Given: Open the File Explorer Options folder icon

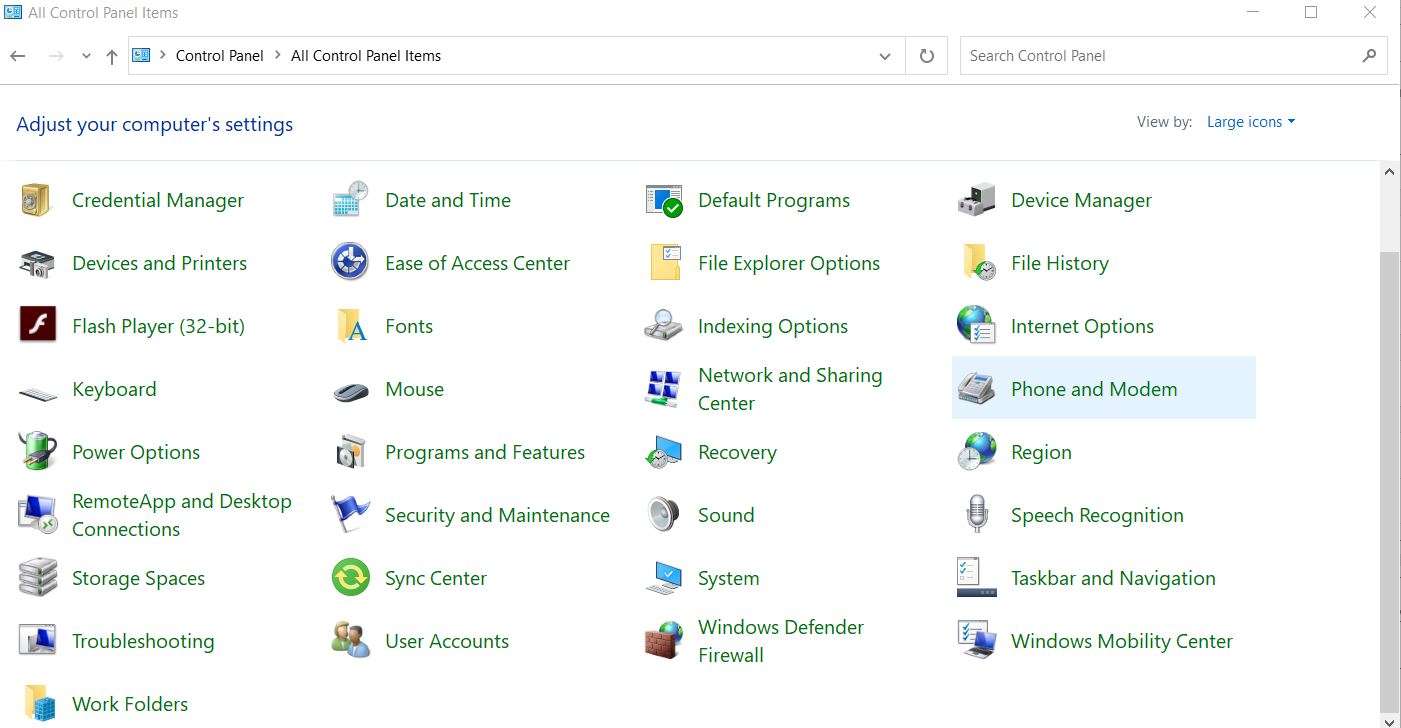Looking at the screenshot, I should pyautogui.click(x=665, y=263).
